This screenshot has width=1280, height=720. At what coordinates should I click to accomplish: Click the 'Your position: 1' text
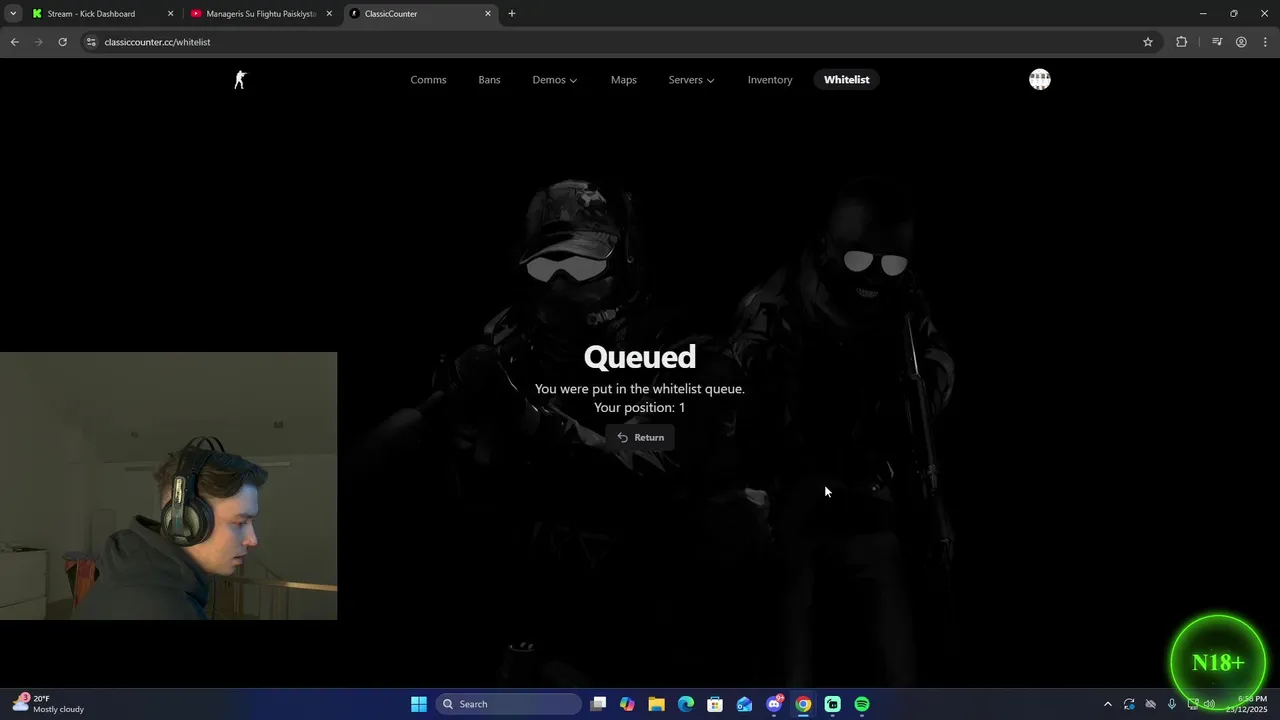[x=640, y=408]
